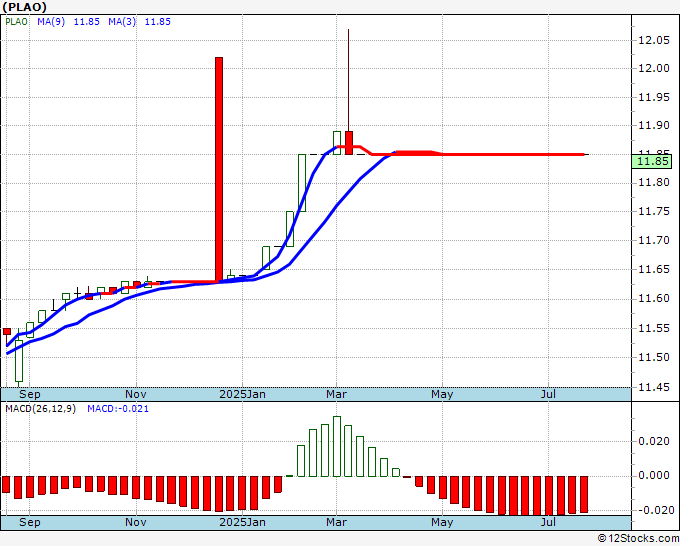The image size is (680, 546).
Task: Click May on the price chart date axis
Action: tap(442, 394)
